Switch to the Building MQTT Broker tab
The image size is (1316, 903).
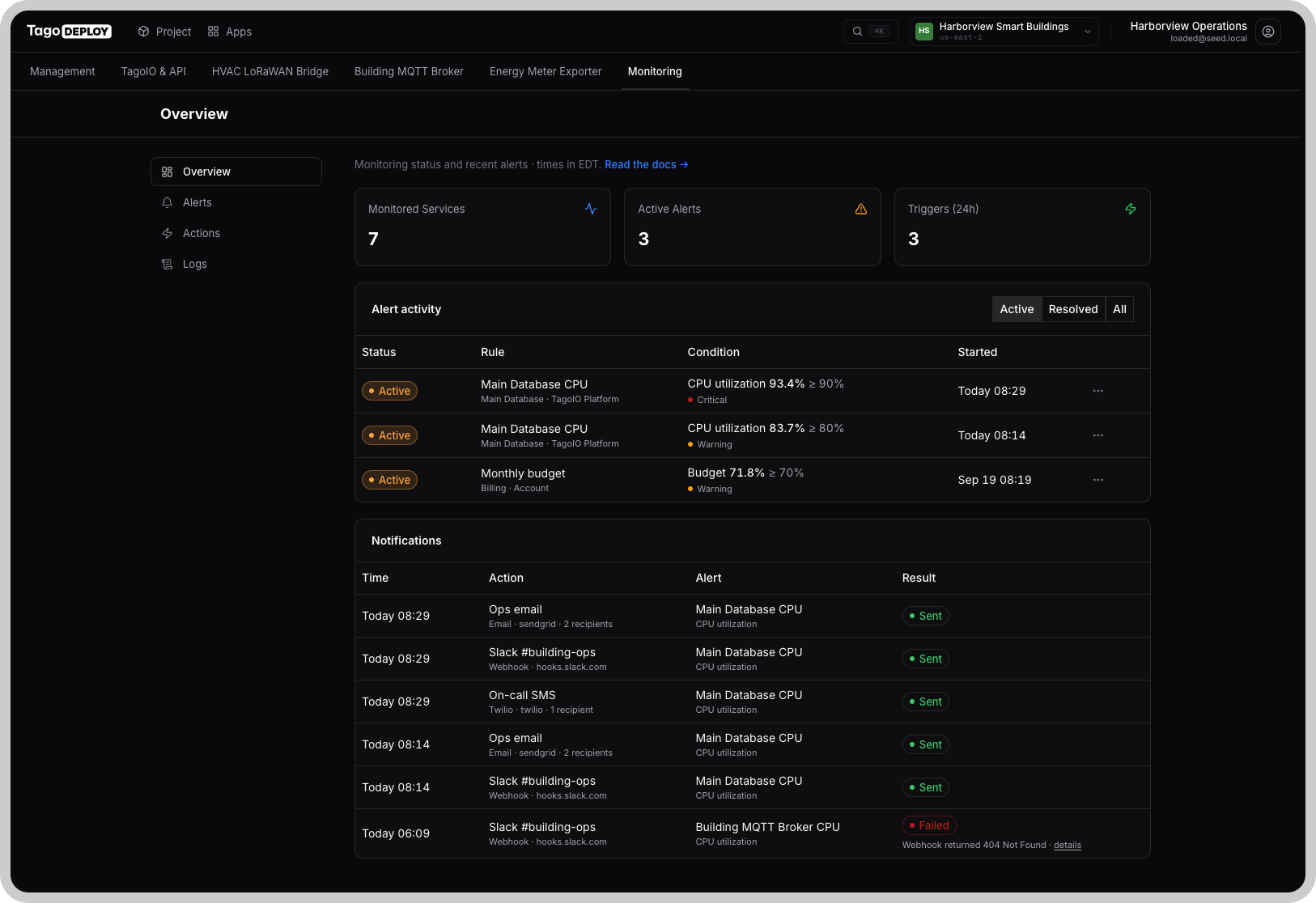pos(409,71)
